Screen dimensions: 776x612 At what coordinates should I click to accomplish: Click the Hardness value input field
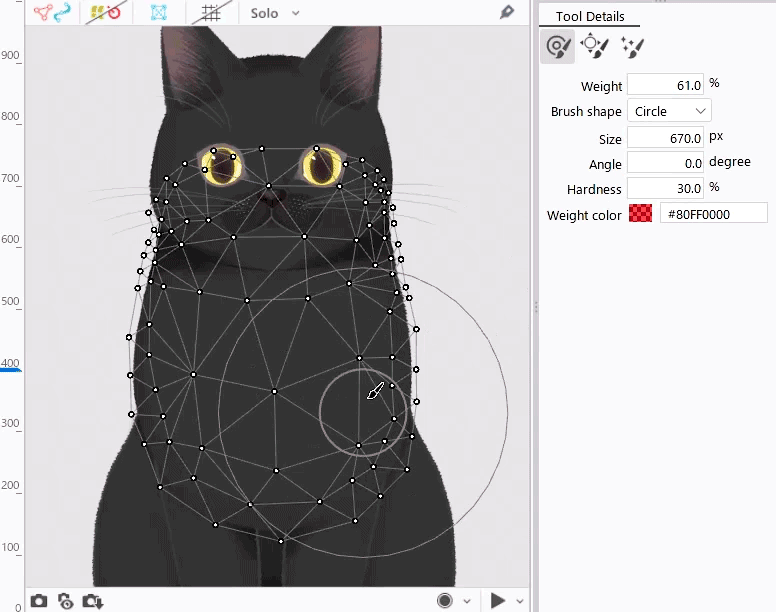coord(665,189)
